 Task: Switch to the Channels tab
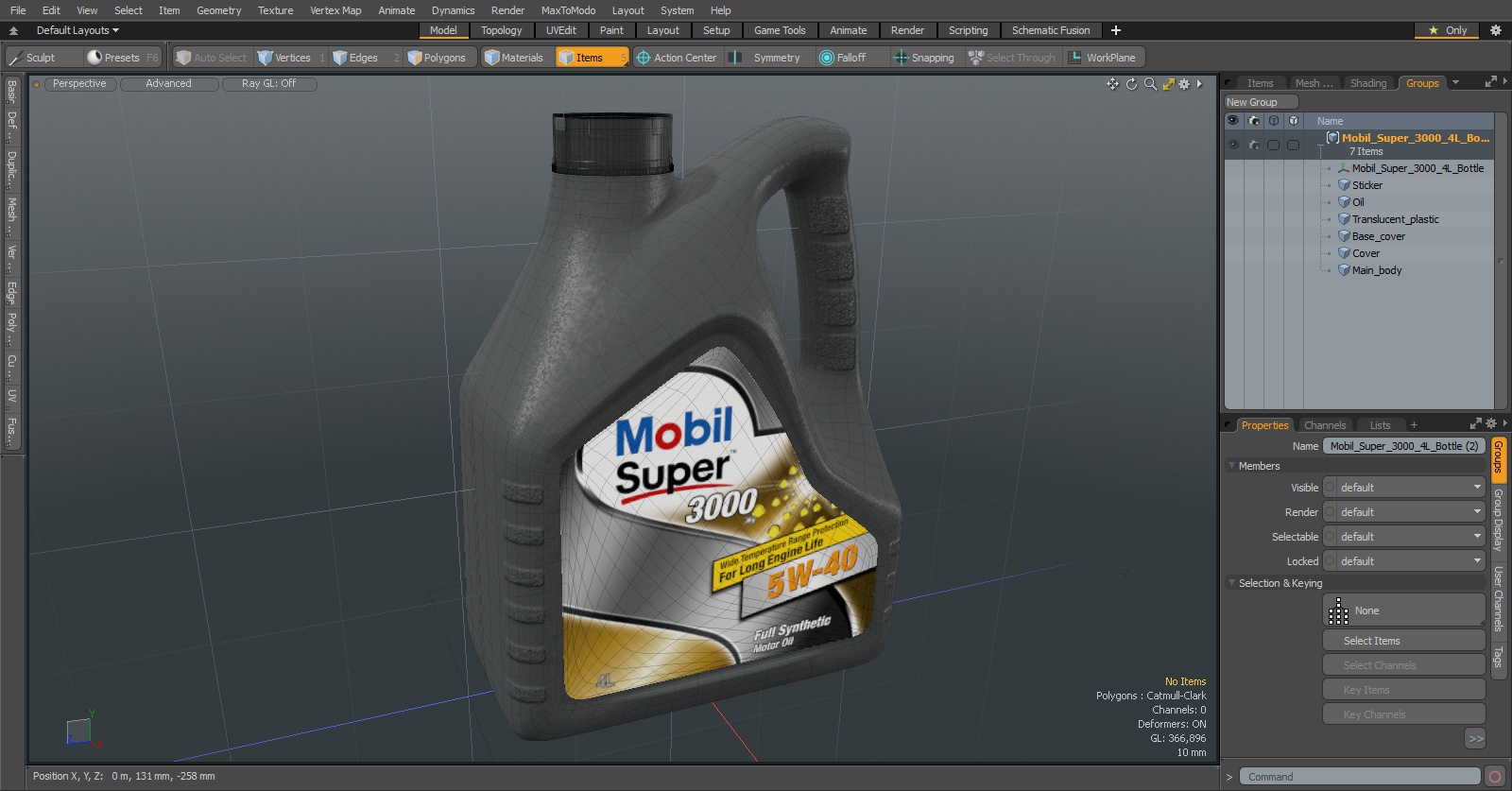(1325, 425)
